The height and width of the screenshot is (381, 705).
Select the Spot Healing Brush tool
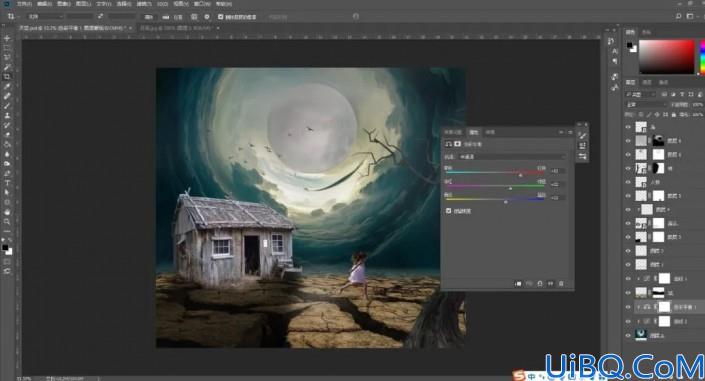(7, 96)
